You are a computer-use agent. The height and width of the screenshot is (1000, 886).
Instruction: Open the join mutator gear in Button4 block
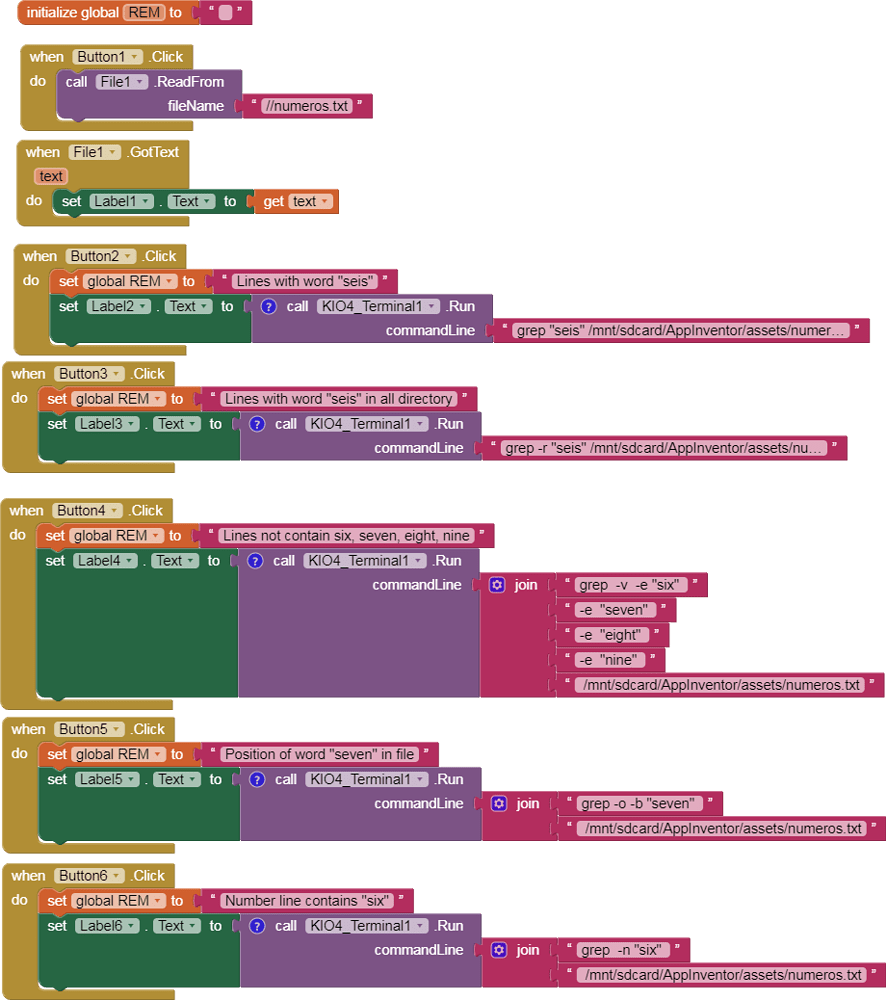point(497,585)
